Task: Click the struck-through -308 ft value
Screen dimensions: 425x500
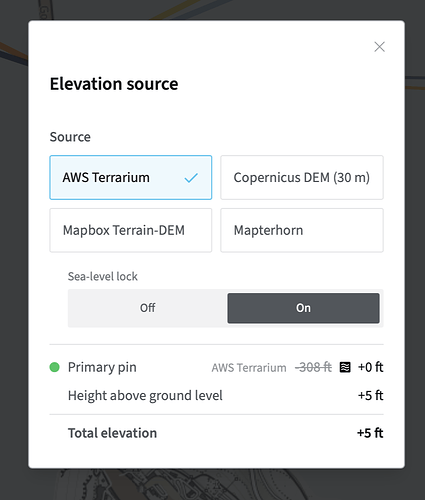Action: 313,367
